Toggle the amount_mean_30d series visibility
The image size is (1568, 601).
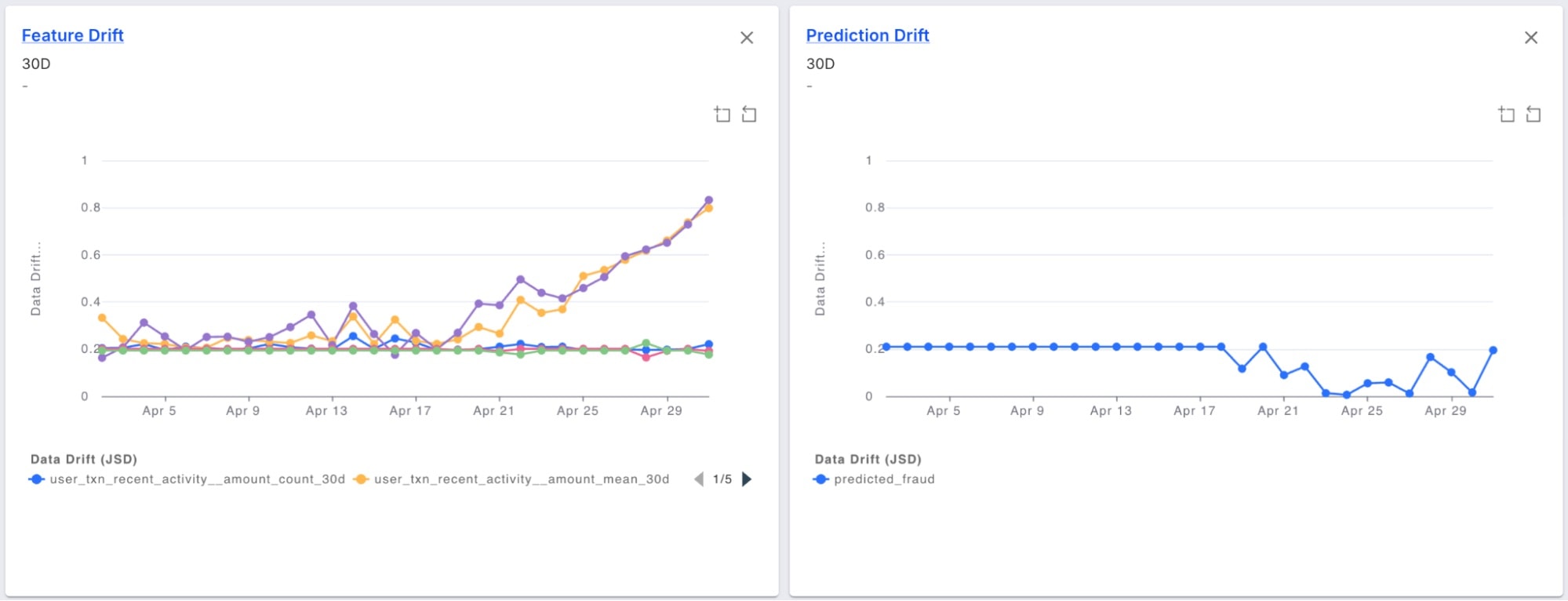click(522, 479)
